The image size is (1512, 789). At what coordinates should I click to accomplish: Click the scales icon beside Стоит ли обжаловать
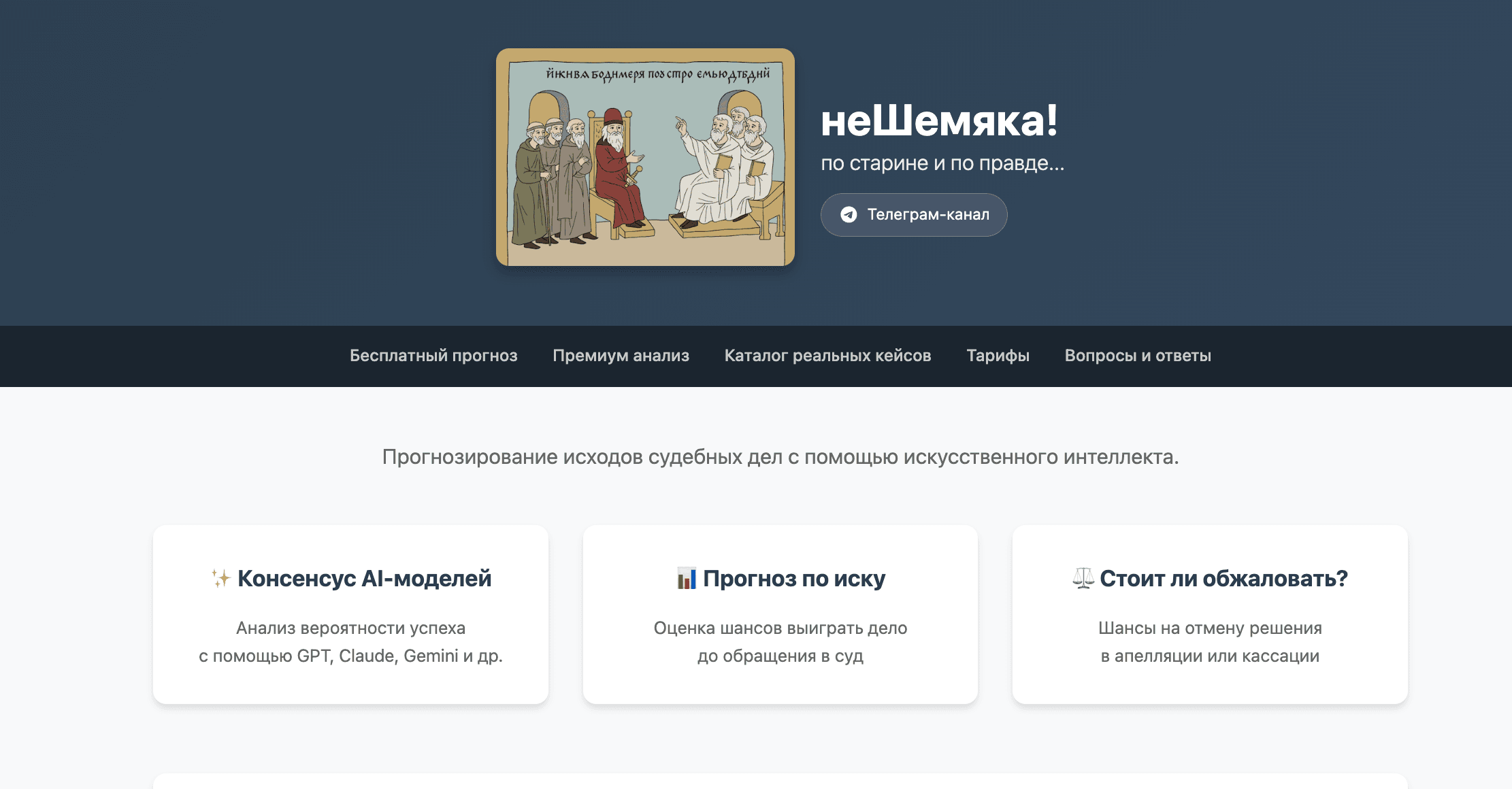[x=1083, y=578]
